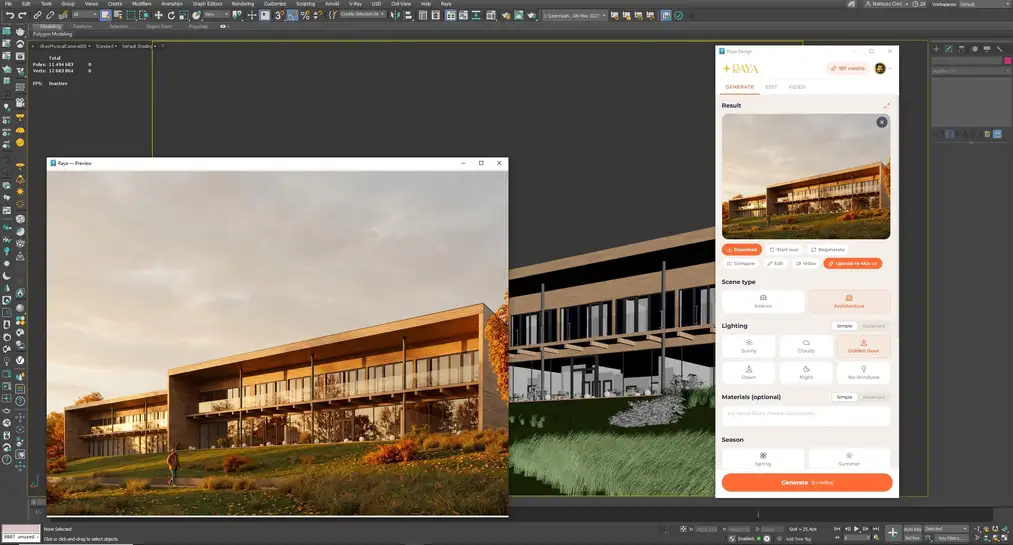
Task: Activate the Select and Rotate tool
Action: click(171, 15)
